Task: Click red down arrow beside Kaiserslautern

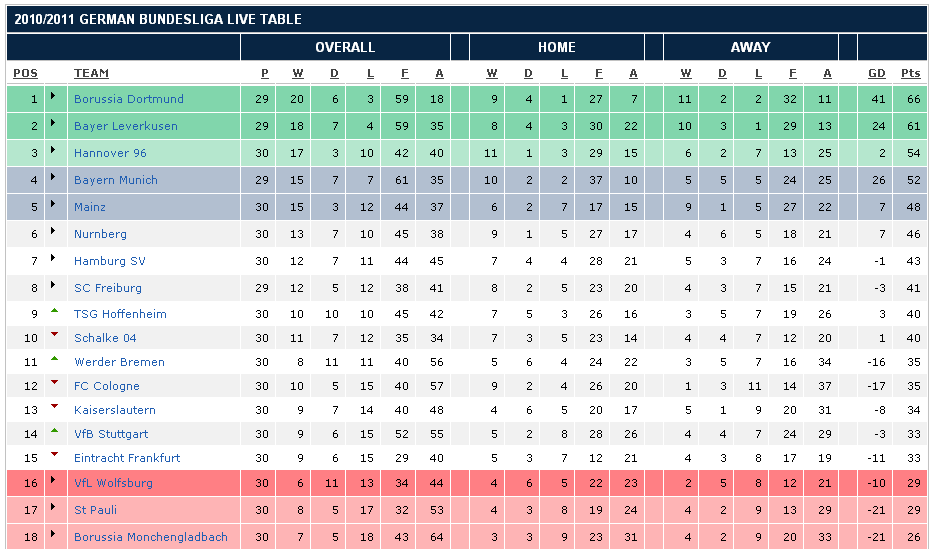Action: (54, 407)
